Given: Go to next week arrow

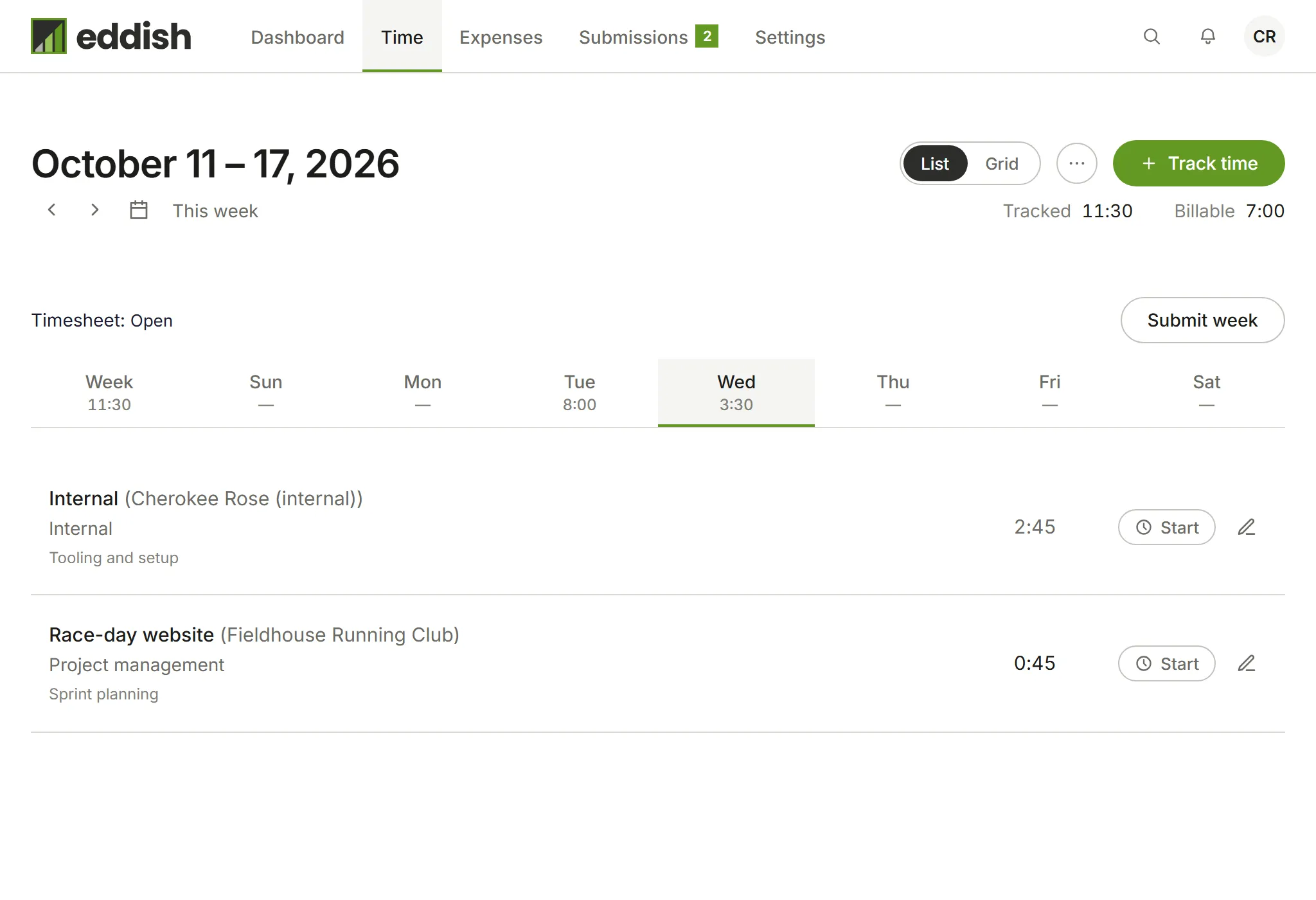Looking at the screenshot, I should [94, 210].
